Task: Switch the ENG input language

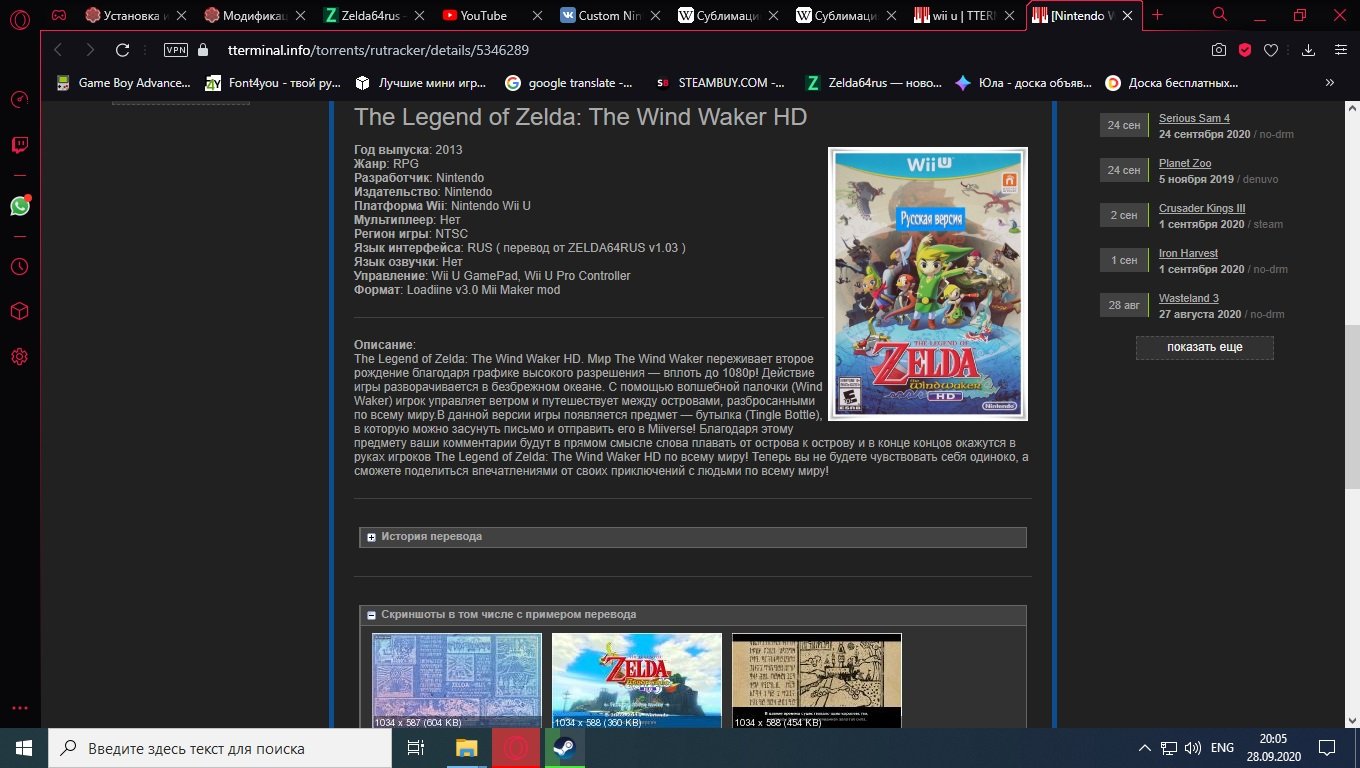Action: pos(1222,748)
